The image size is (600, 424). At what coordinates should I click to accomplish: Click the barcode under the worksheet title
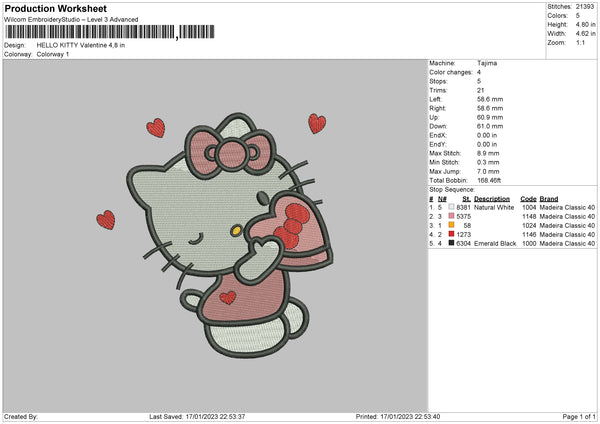tap(90, 35)
